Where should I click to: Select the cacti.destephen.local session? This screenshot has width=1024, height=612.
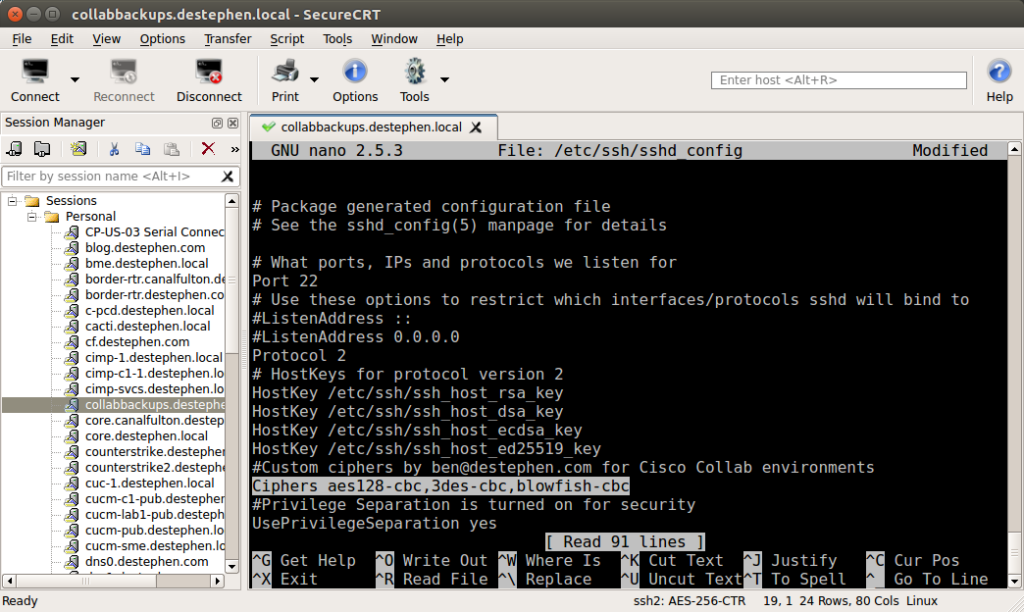(148, 326)
